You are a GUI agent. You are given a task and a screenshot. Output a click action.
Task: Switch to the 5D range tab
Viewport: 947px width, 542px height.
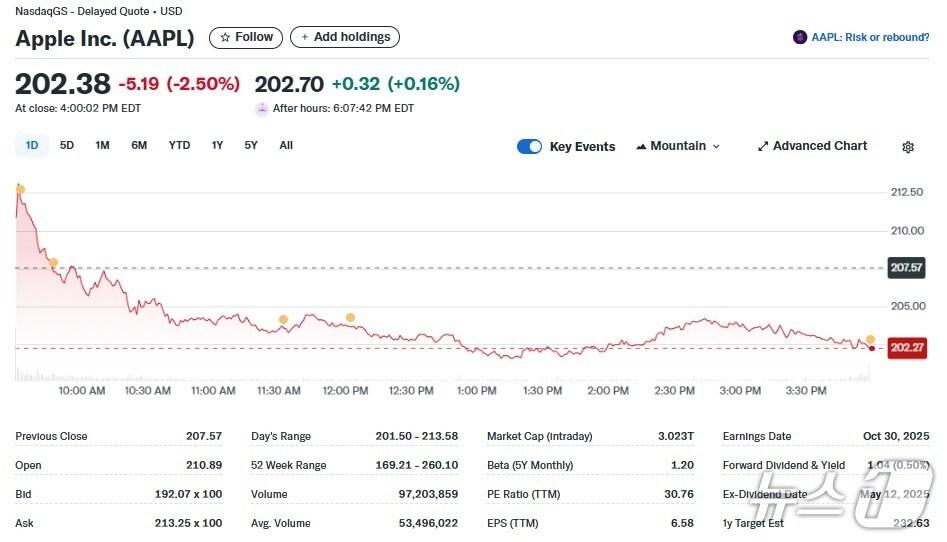tap(67, 145)
